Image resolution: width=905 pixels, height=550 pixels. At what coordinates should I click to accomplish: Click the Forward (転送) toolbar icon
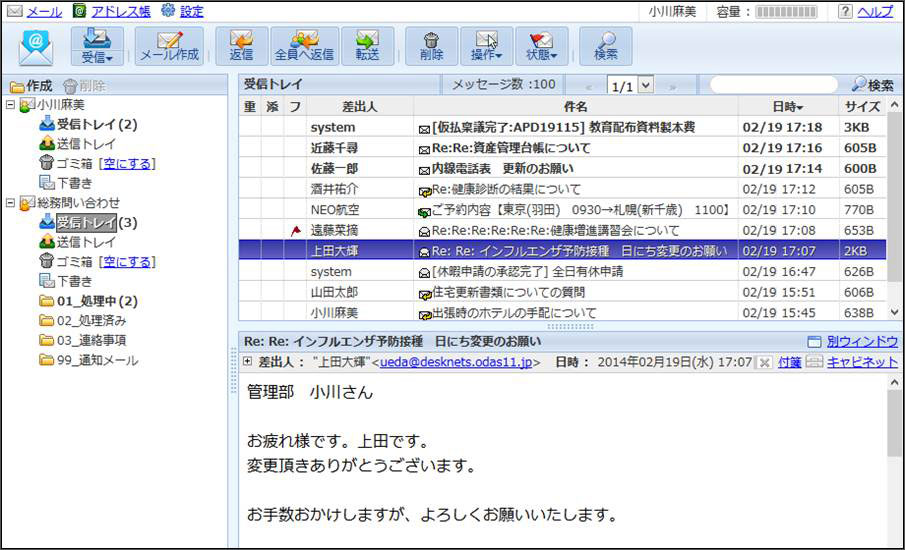tap(367, 46)
